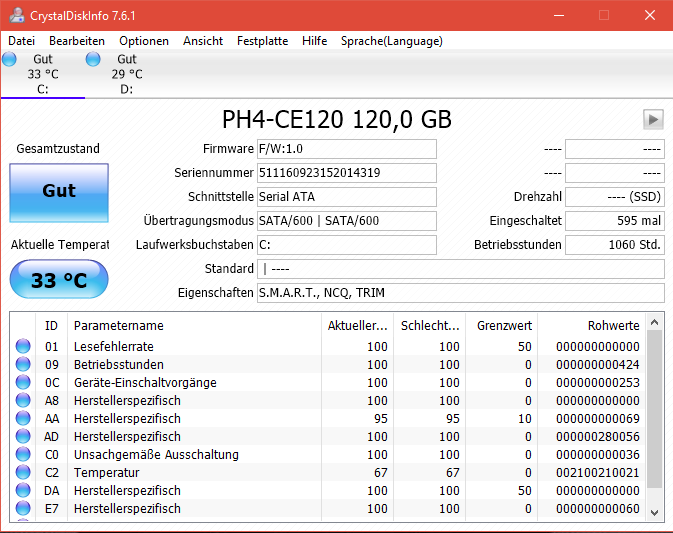Minimize the CrystalDiskInfo window

559,15
